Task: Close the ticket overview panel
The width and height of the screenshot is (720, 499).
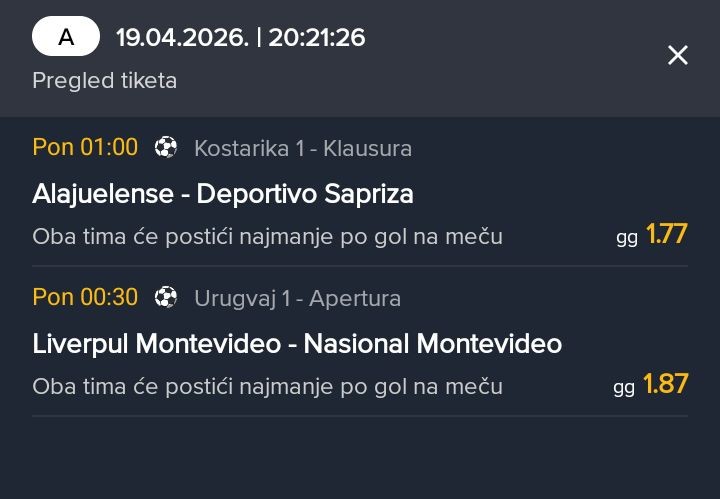Action: point(678,56)
